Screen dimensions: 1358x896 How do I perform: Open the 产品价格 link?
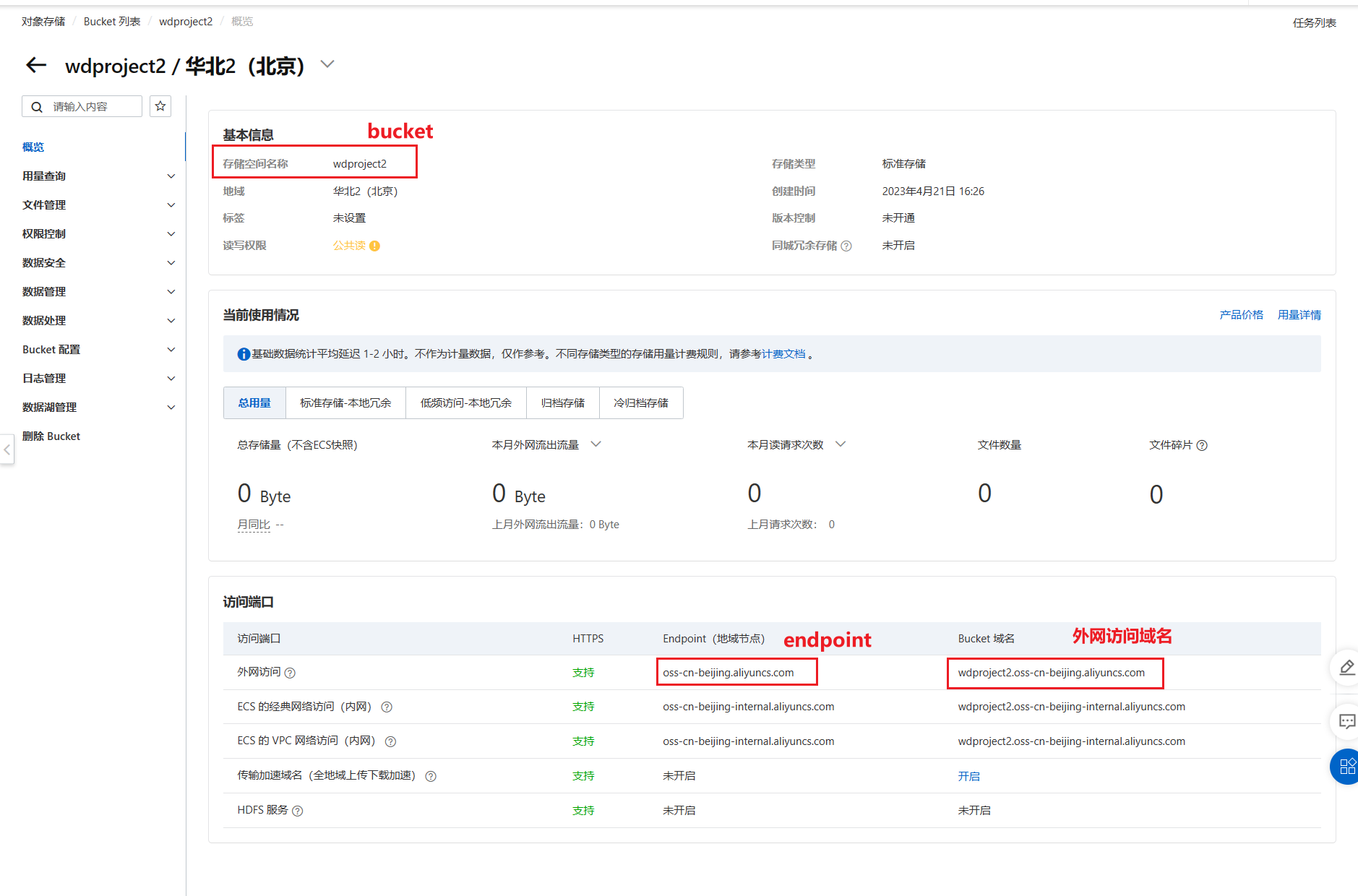1242,315
